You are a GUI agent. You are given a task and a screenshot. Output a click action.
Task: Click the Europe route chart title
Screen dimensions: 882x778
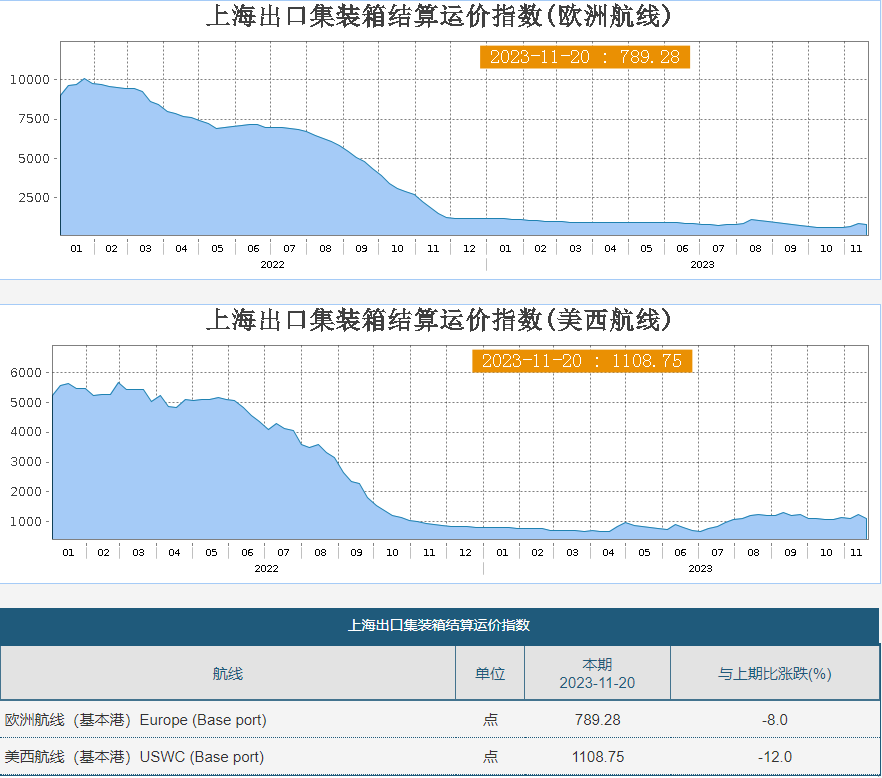coord(439,16)
